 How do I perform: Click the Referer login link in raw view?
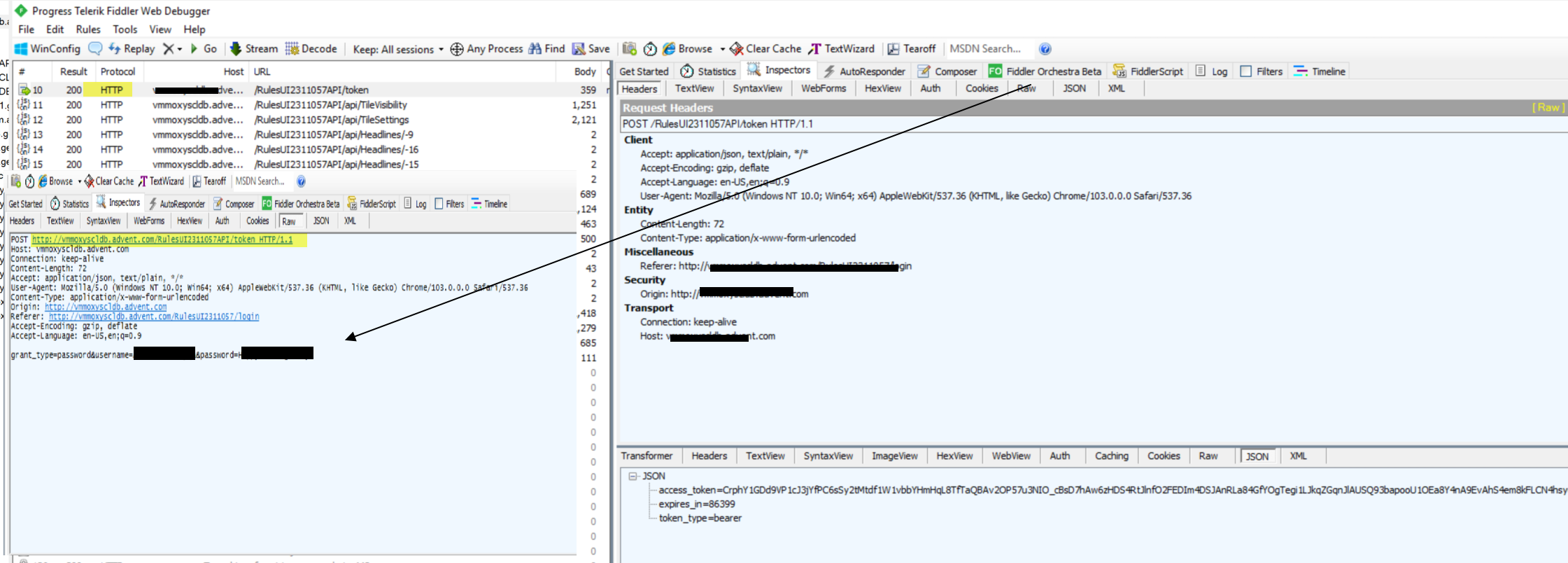154,317
